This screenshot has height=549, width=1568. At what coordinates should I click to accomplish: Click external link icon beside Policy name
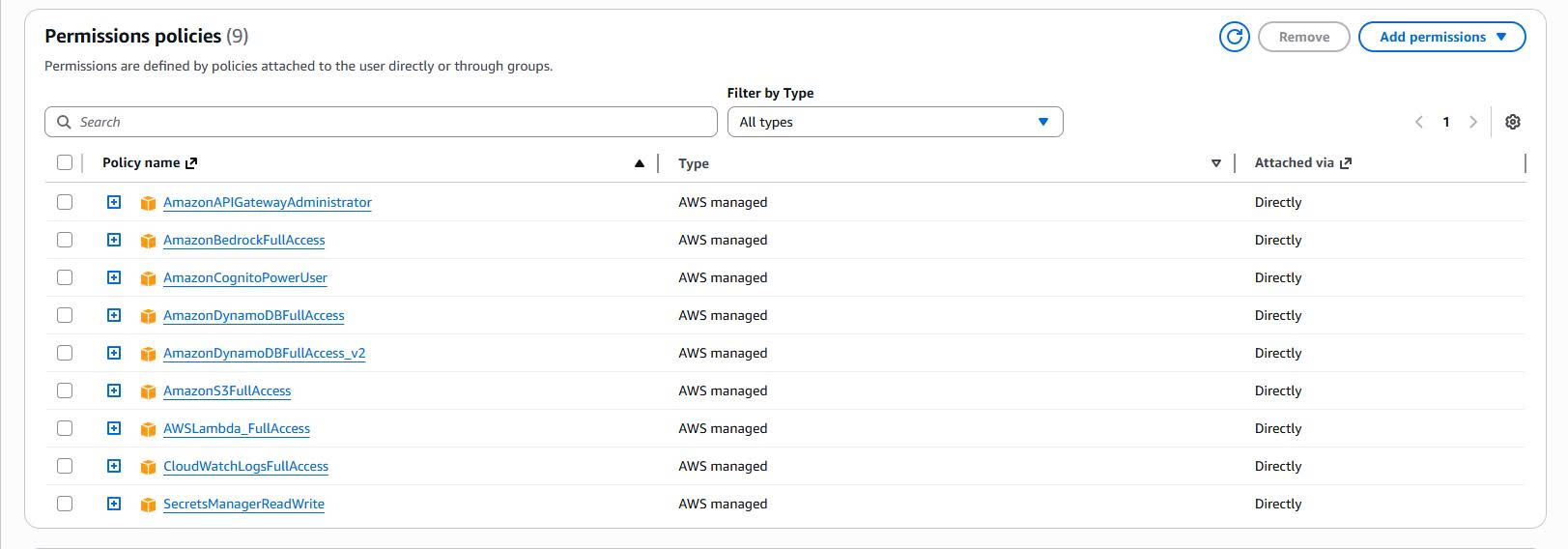[191, 163]
